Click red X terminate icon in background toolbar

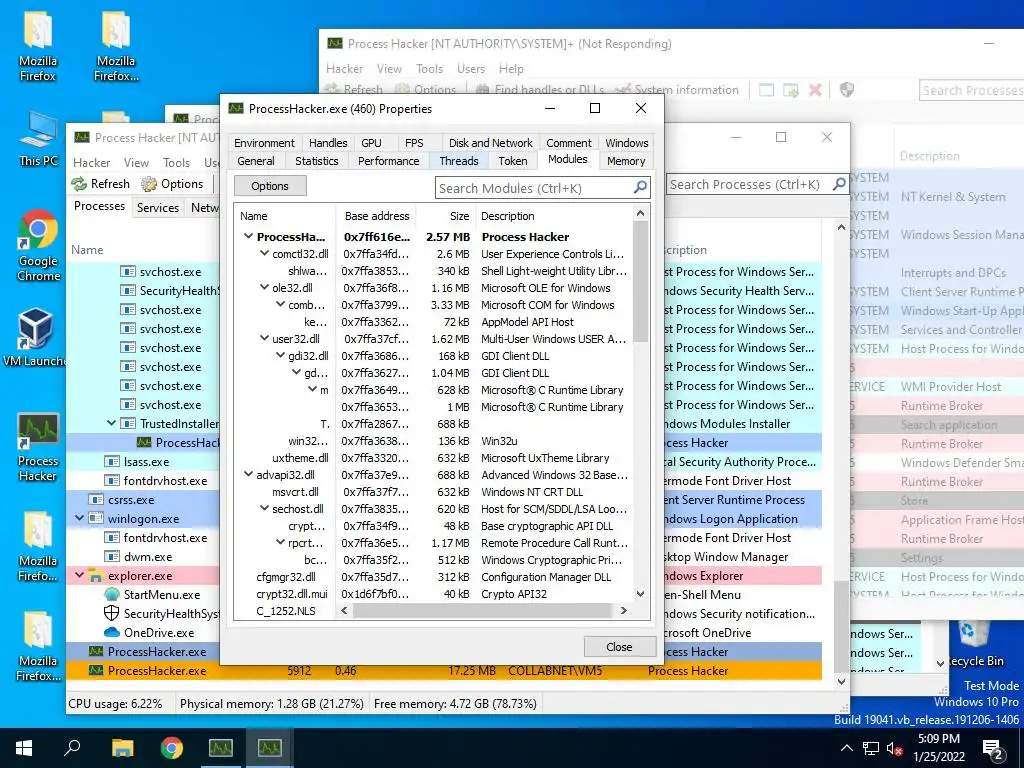pos(814,89)
